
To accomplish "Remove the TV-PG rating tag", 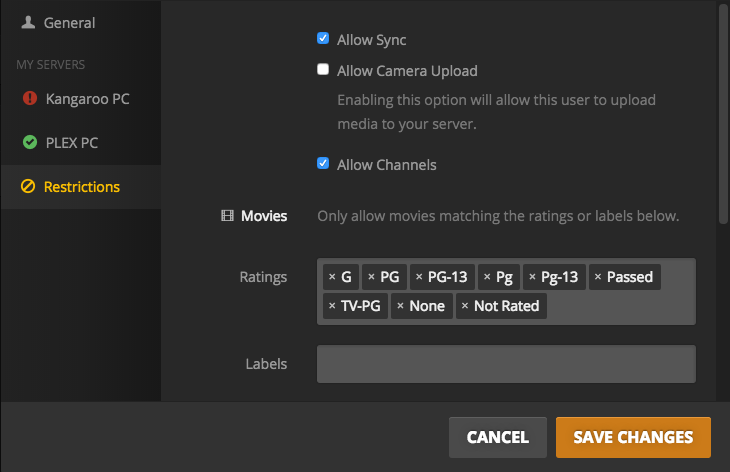I will (332, 306).
